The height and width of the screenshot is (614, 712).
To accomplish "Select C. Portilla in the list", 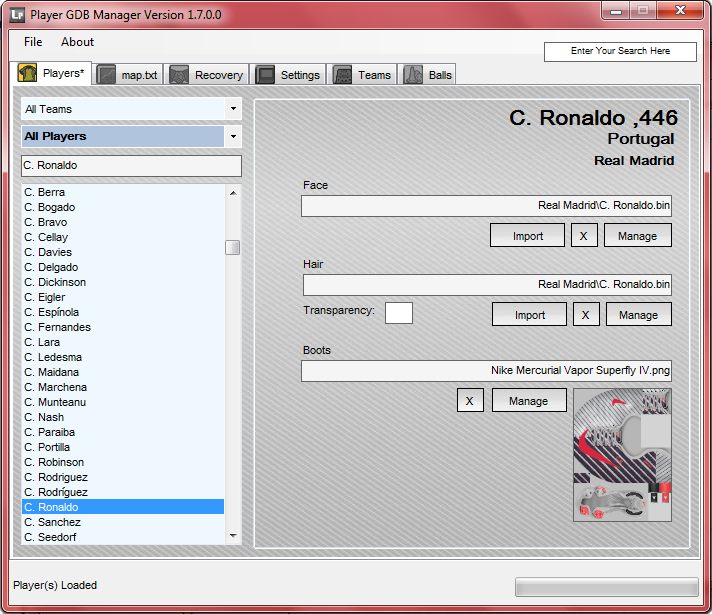I will [x=123, y=447].
